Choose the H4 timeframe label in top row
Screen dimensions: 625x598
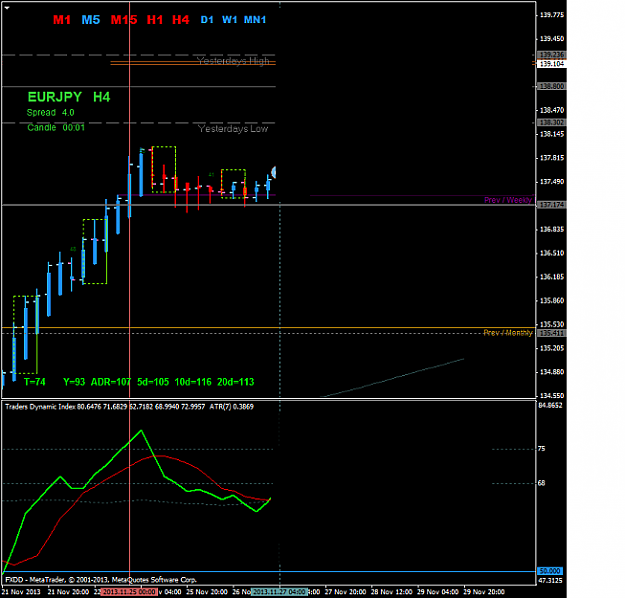tap(181, 20)
